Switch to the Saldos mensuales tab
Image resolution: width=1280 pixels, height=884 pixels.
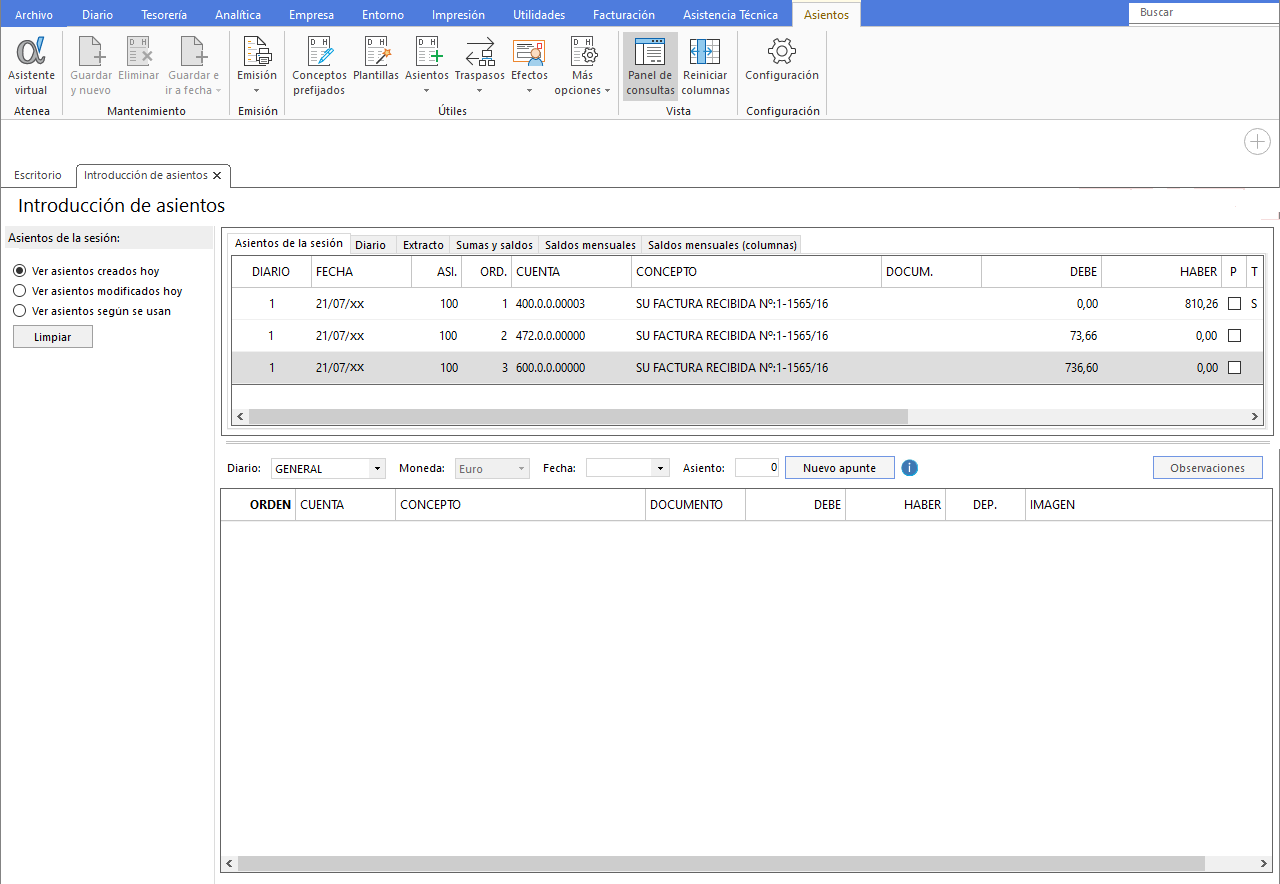coord(590,245)
